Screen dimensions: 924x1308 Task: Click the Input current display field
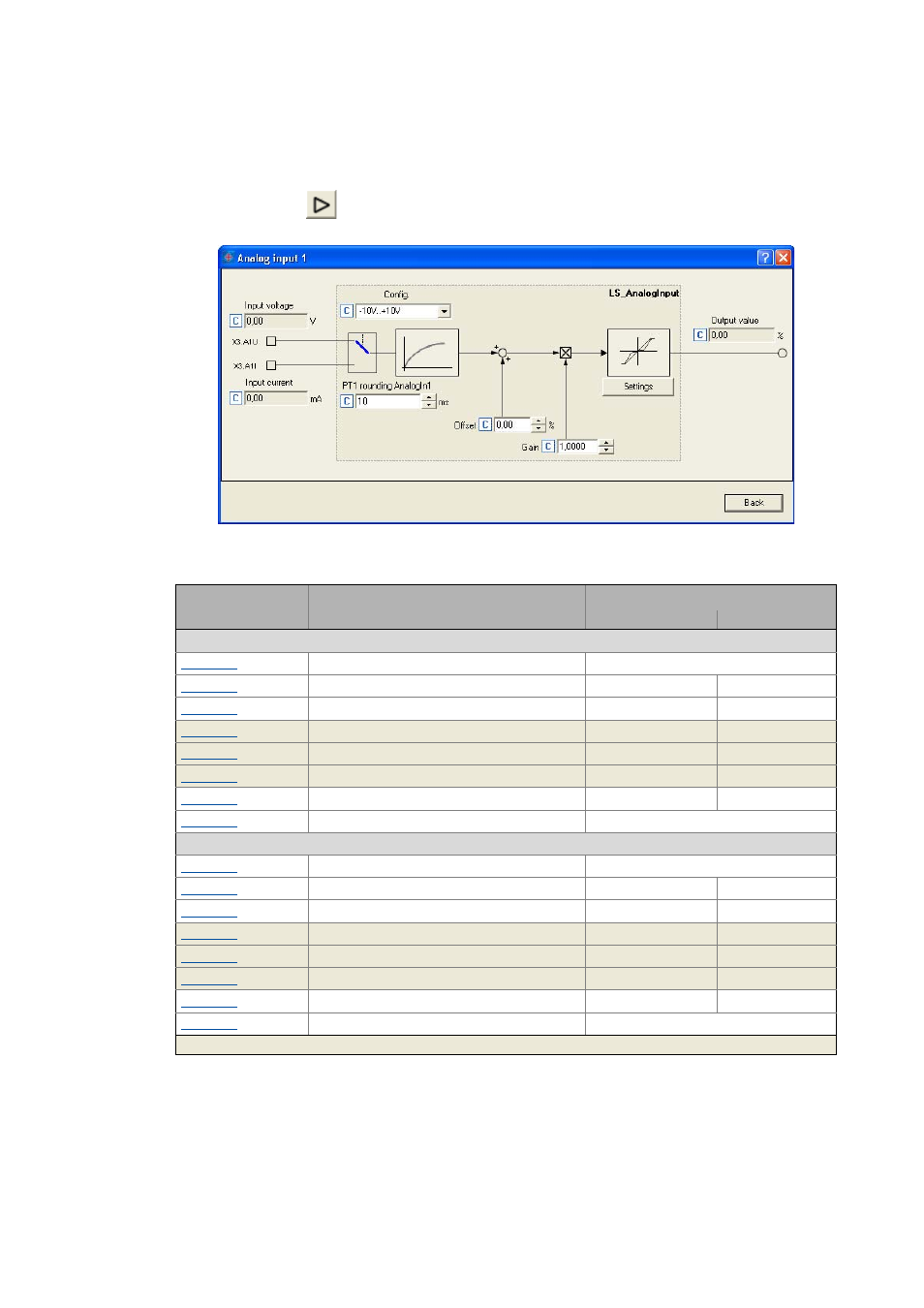coord(275,398)
